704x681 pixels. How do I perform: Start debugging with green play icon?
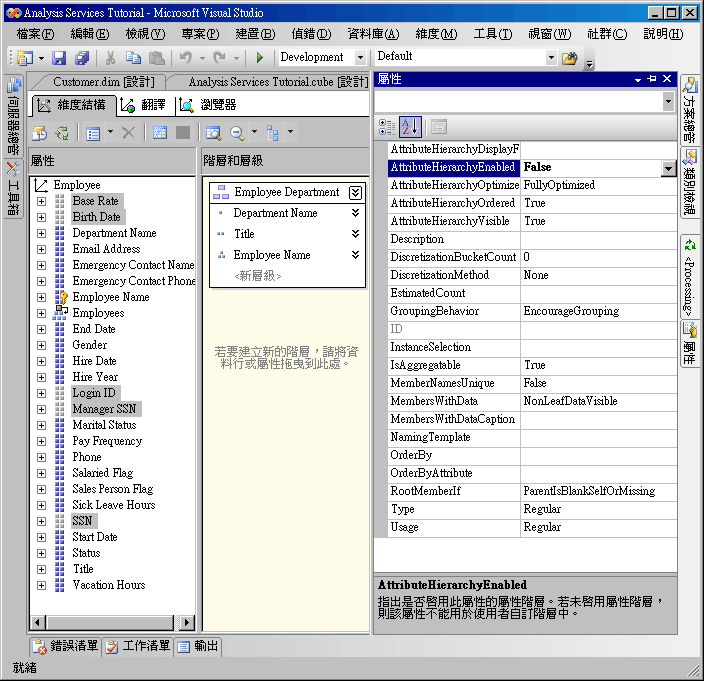coord(260,57)
